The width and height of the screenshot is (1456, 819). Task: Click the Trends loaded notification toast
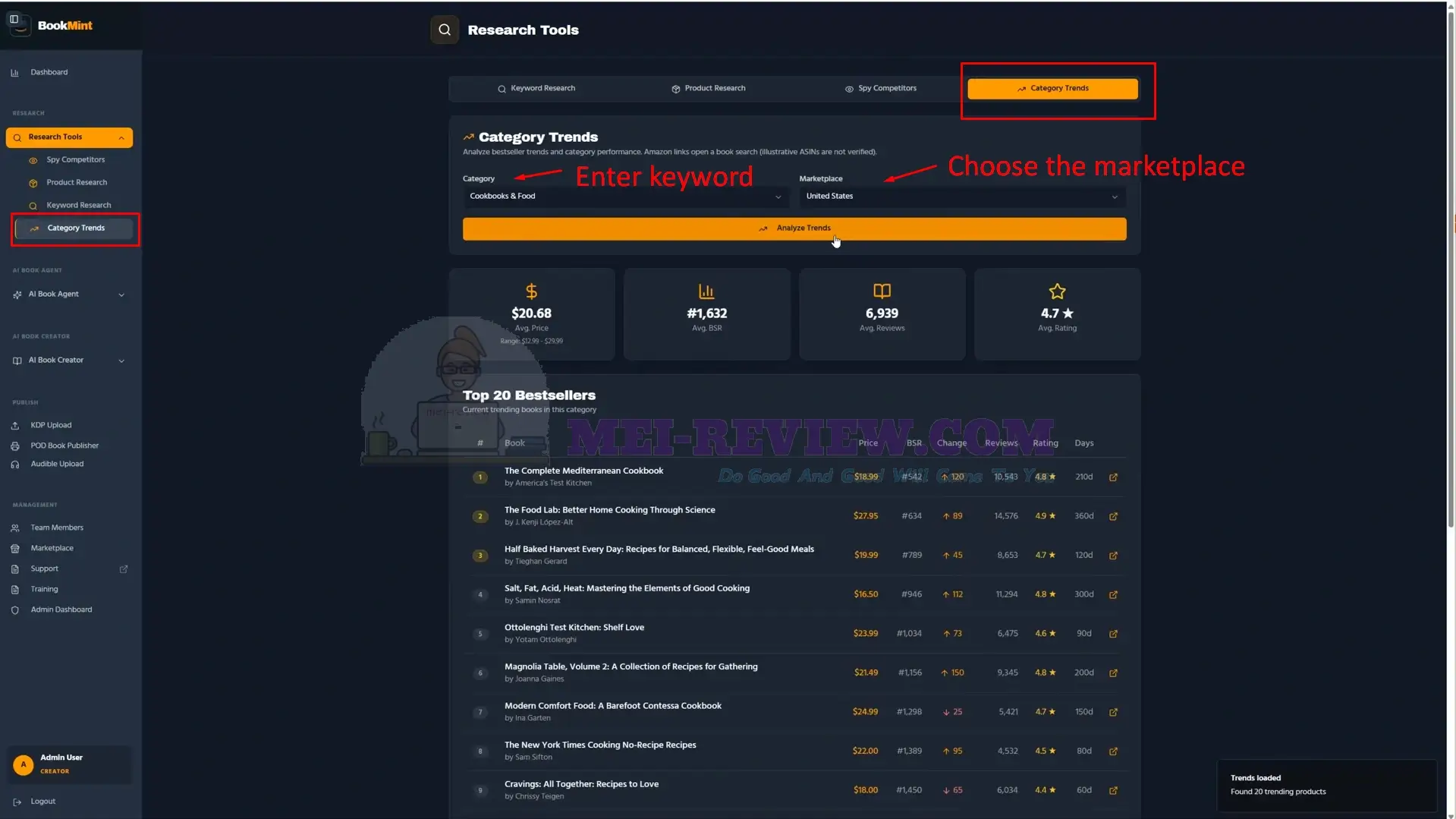pos(1327,786)
